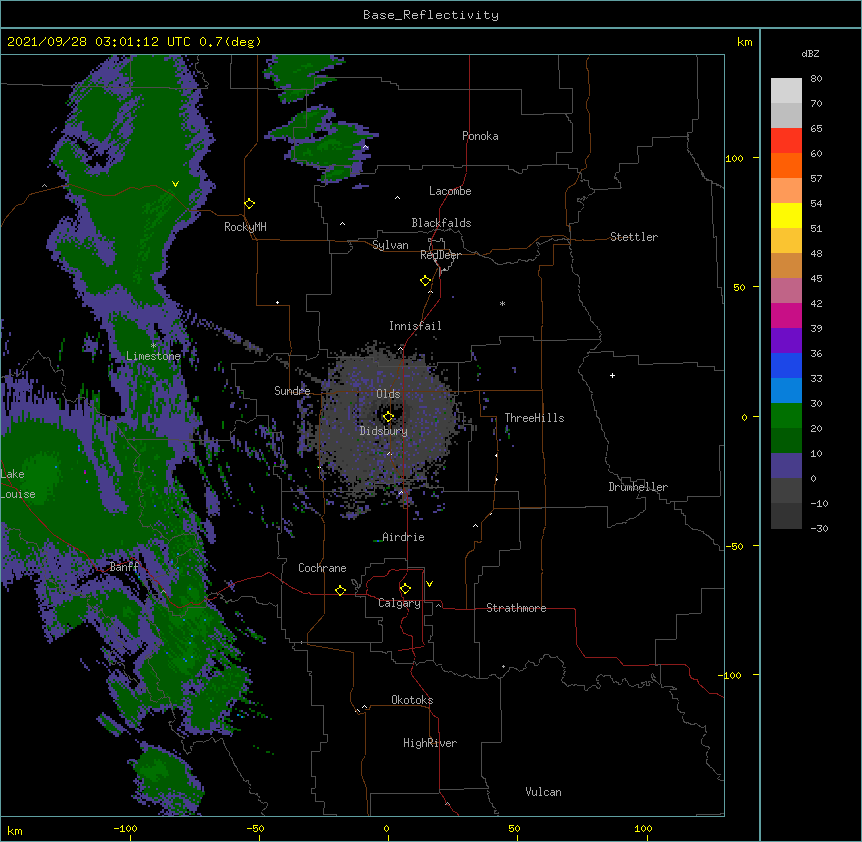862x842 pixels.
Task: Click the magenta swatch in the dBZ legend
Action: click(786, 315)
